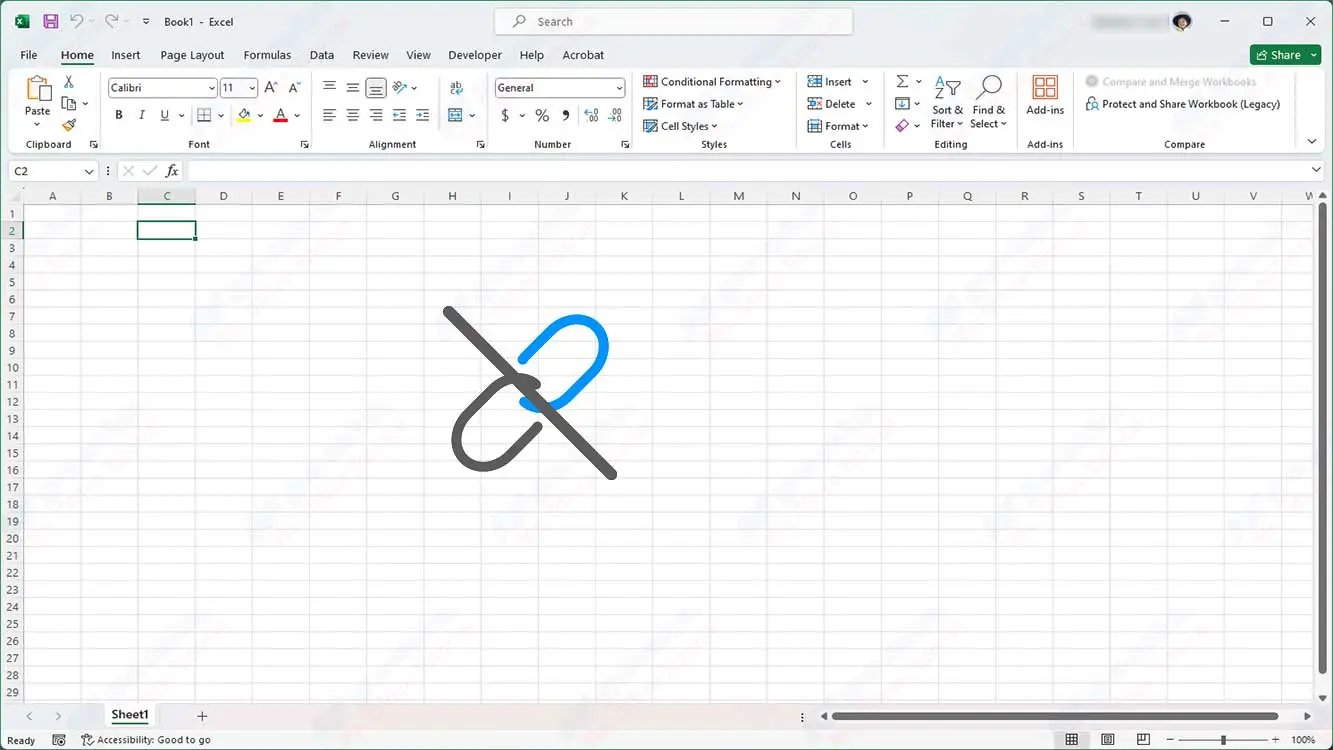Add a new sheet with plus button
The height and width of the screenshot is (750, 1333).
pyautogui.click(x=202, y=716)
